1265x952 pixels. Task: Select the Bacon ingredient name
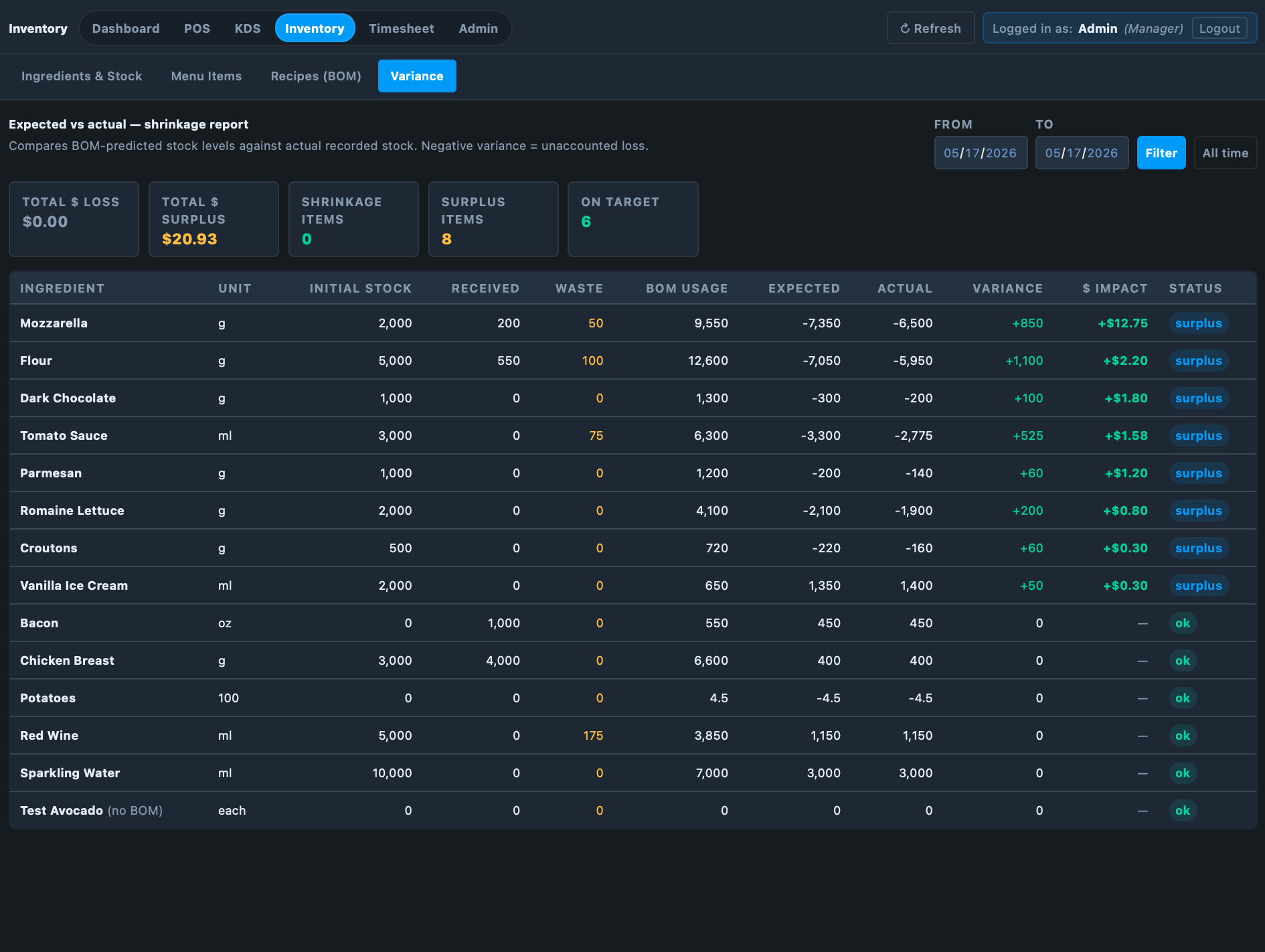[x=39, y=623]
